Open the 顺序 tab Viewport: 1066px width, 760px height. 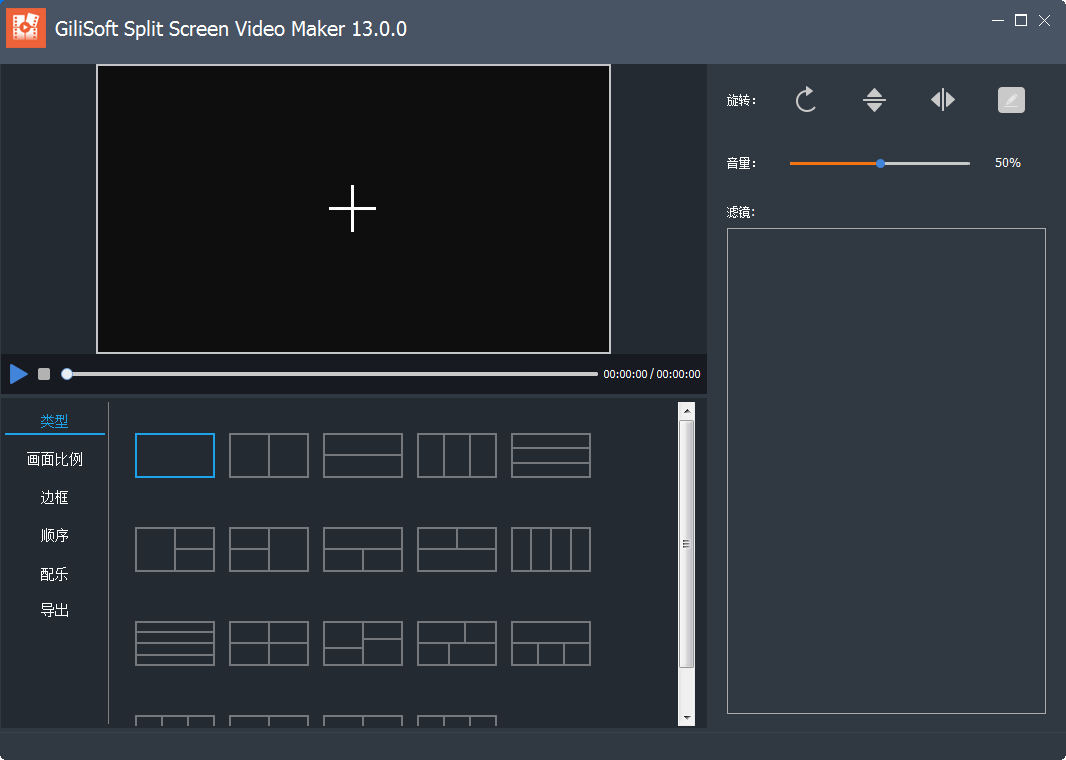pyautogui.click(x=54, y=535)
